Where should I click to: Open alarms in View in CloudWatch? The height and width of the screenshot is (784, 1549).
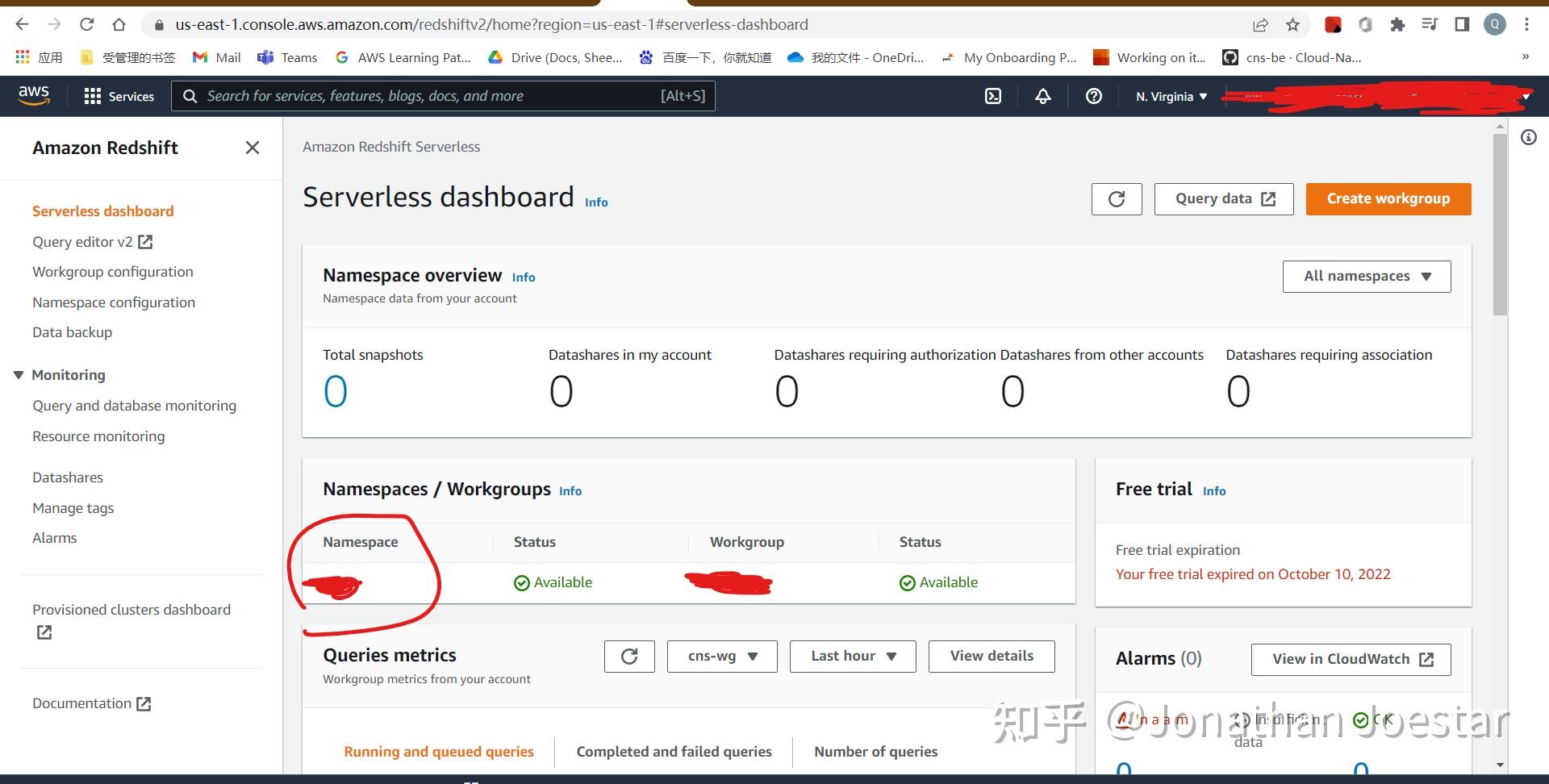pyautogui.click(x=1350, y=659)
